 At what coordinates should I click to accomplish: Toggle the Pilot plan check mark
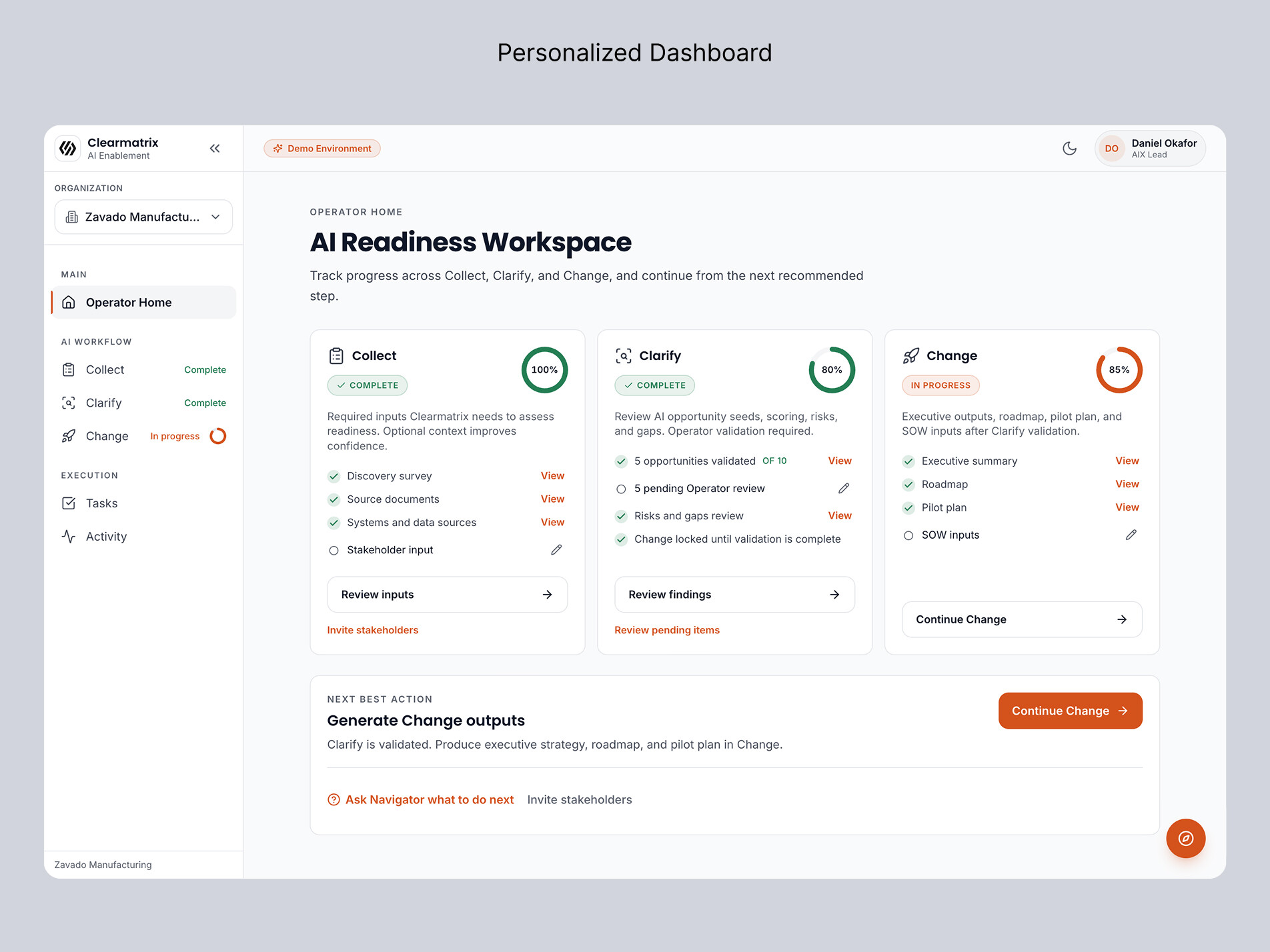pos(909,509)
